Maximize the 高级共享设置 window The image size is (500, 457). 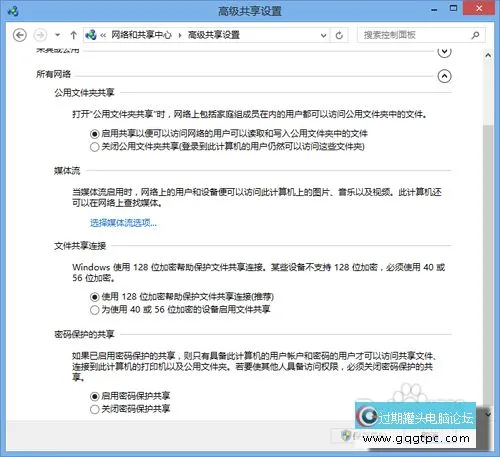point(453,8)
